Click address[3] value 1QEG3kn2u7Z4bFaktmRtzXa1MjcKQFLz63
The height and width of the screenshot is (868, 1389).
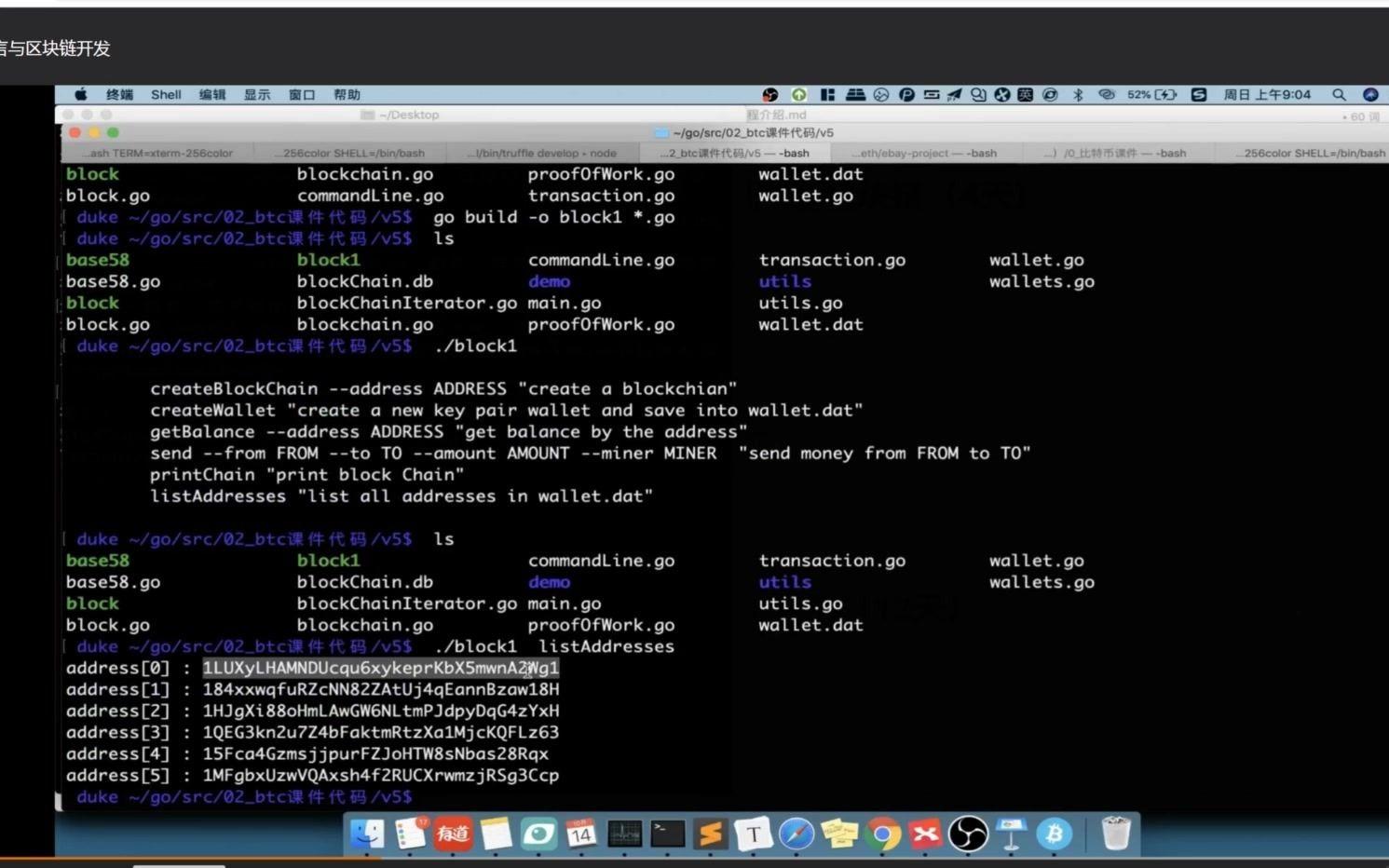[381, 732]
